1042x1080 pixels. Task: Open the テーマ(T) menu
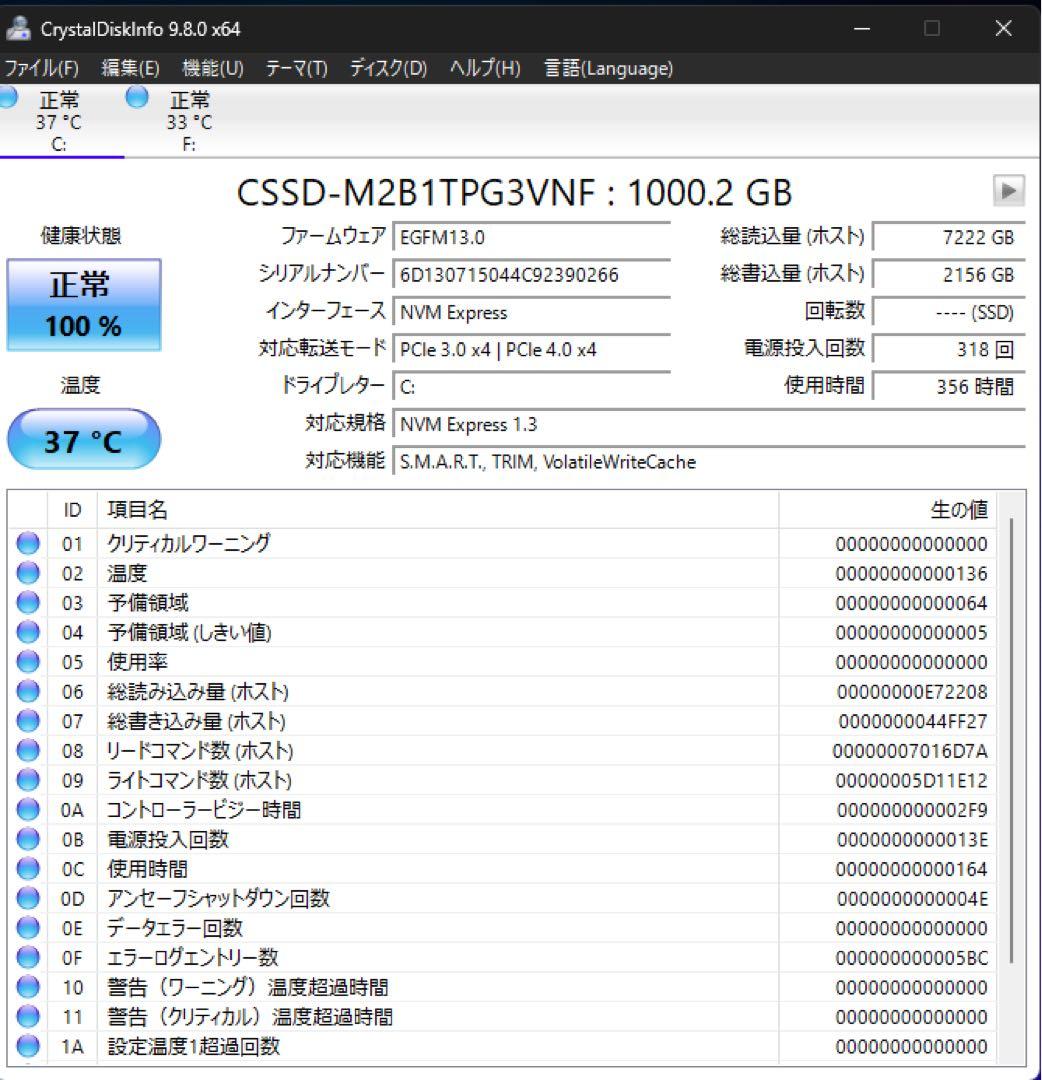pos(296,68)
